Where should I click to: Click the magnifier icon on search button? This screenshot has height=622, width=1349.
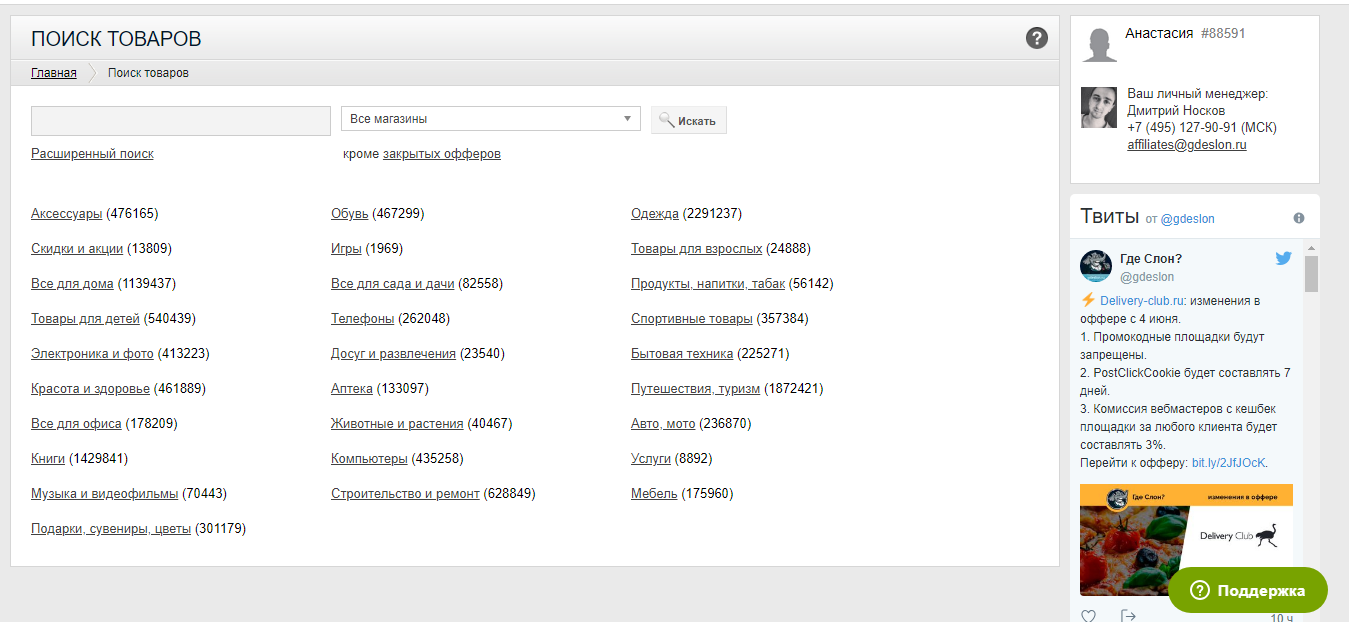[x=667, y=120]
